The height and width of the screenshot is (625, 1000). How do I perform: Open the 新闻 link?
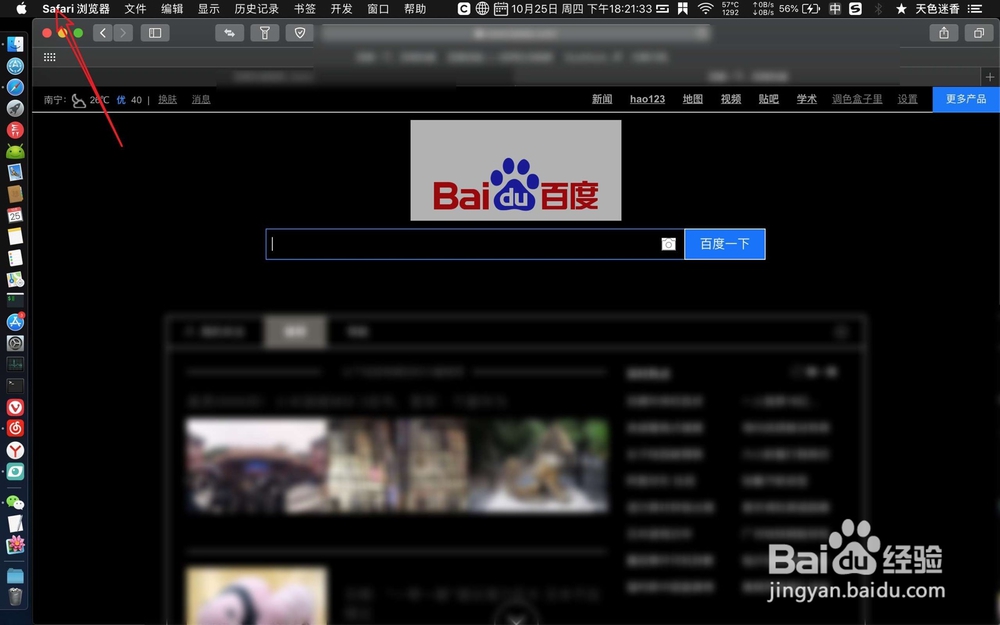[601, 99]
